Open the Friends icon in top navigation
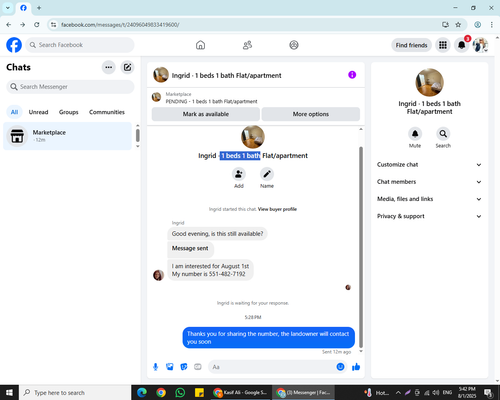 coord(247,45)
